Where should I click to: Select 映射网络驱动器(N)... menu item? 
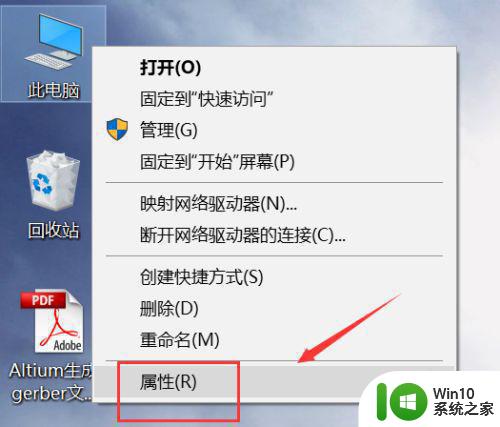click(218, 204)
